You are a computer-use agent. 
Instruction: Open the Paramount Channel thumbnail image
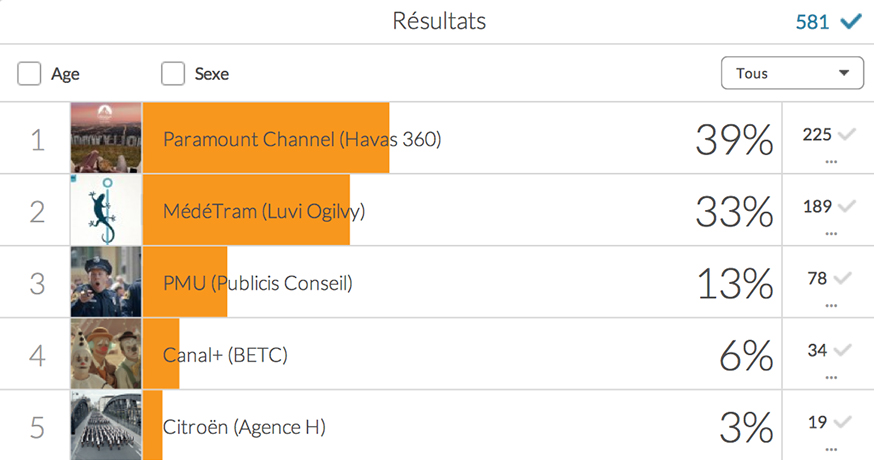point(106,138)
